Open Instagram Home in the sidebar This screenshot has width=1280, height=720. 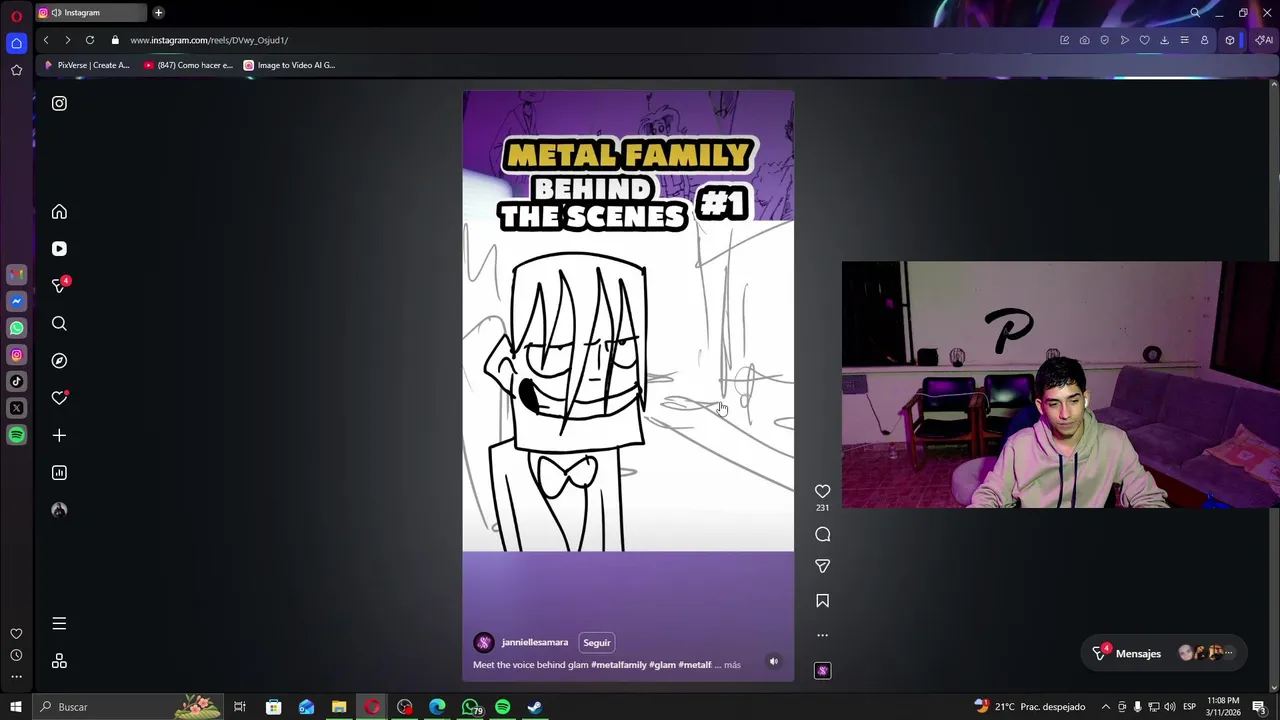(59, 211)
